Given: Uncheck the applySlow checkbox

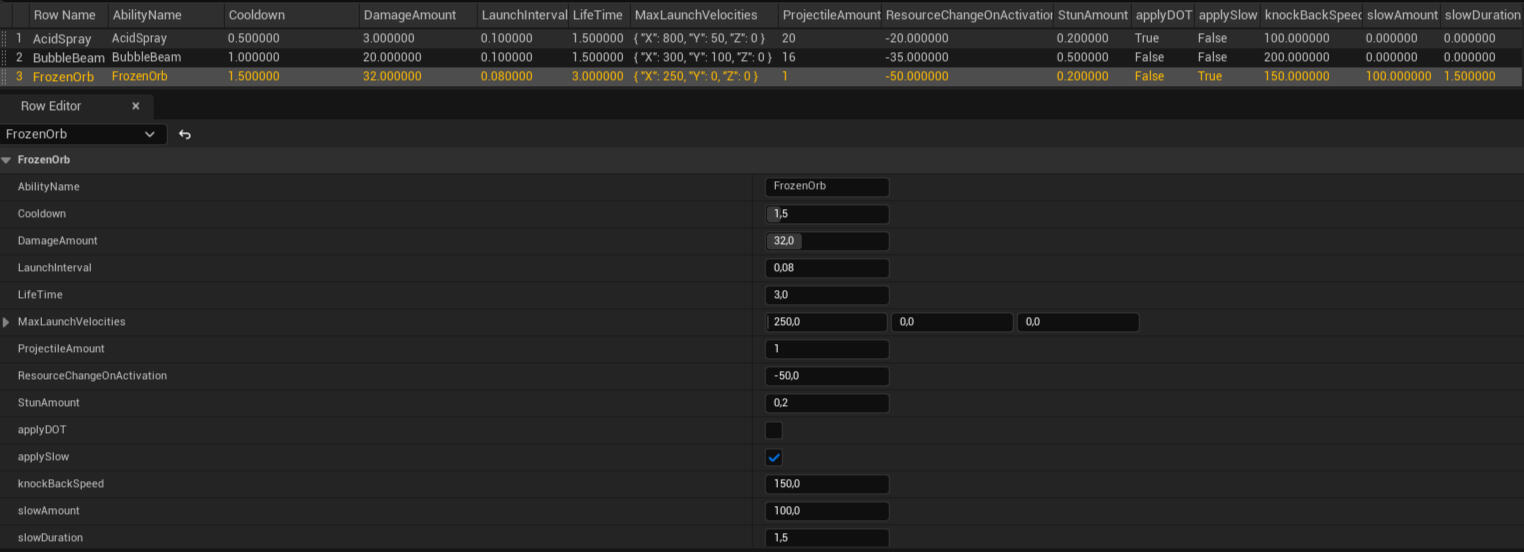Looking at the screenshot, I should (x=773, y=457).
